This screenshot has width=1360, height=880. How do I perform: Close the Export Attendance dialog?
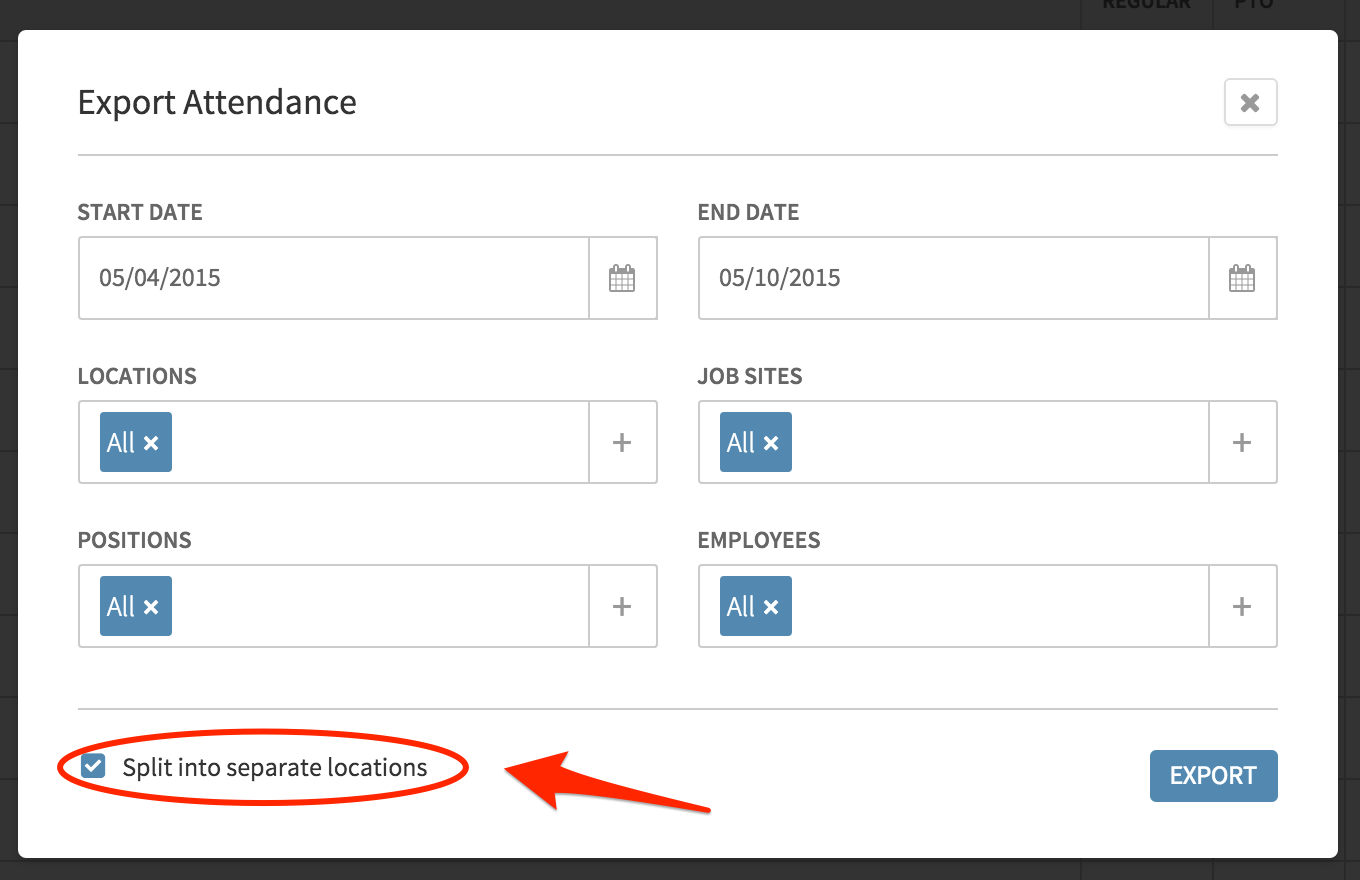coord(1250,102)
